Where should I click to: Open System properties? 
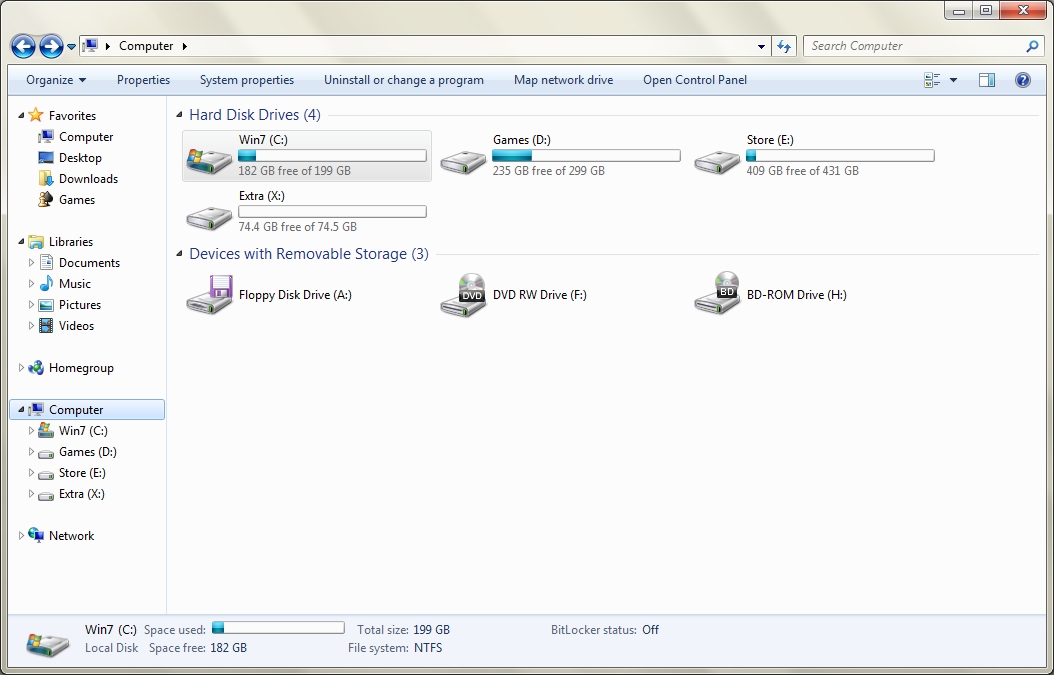point(247,80)
